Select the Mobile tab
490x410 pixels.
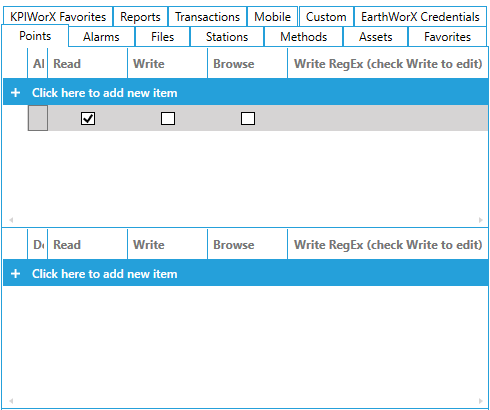(x=272, y=16)
